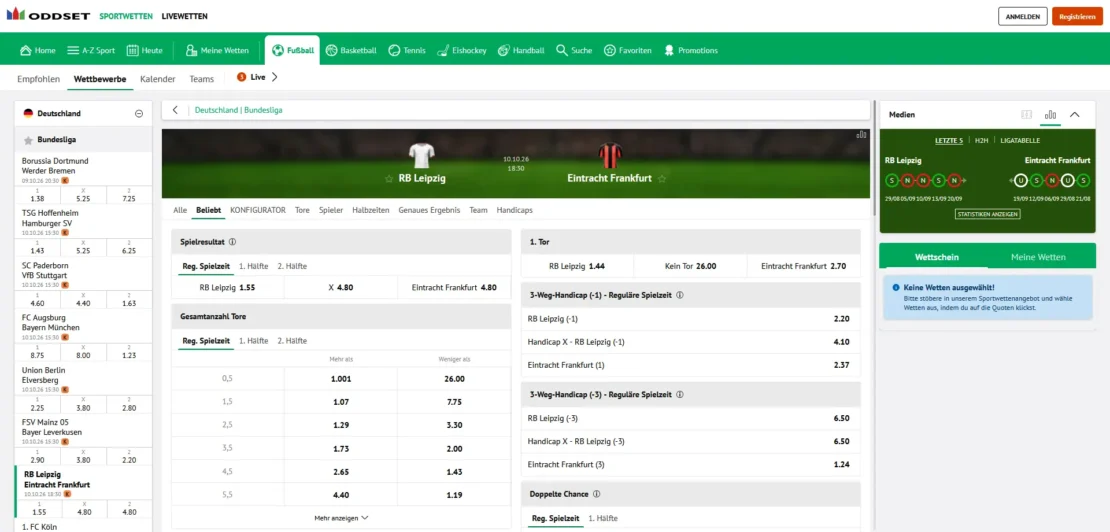Image resolution: width=1110 pixels, height=532 pixels.
Task: Open Favoriten in navigation bar
Action: 627,50
